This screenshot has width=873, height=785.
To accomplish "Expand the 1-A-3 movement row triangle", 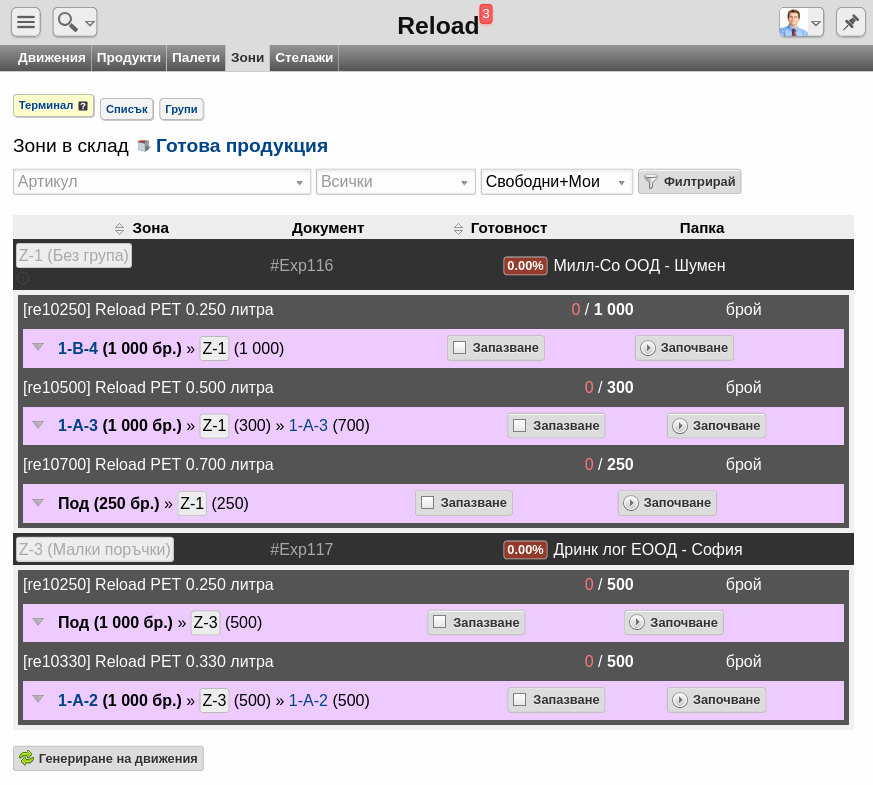I will [x=38, y=425].
